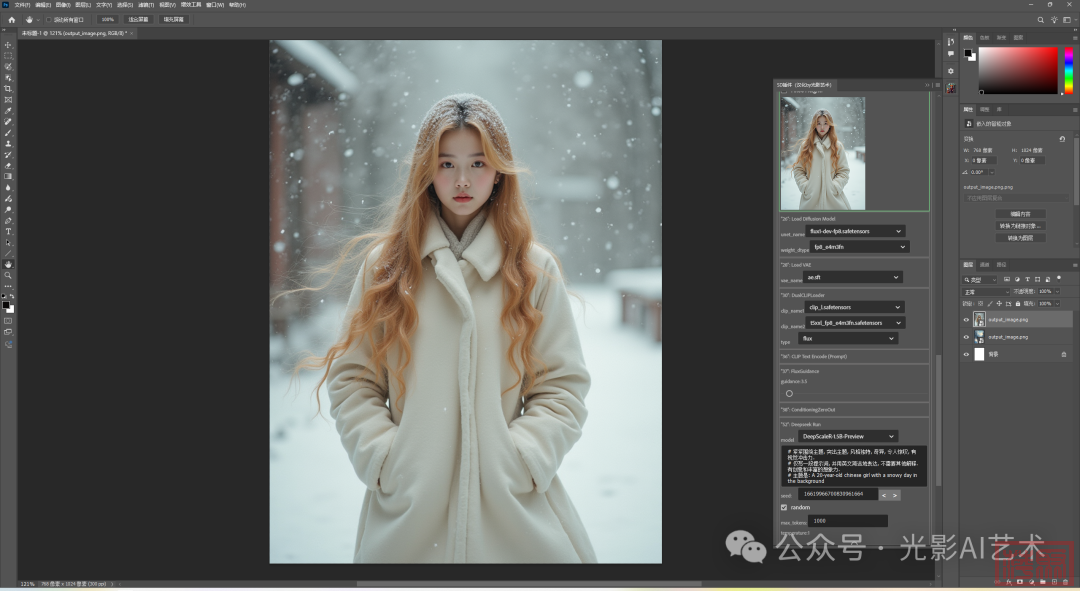
Task: Select the Crop tool
Action: 8,89
